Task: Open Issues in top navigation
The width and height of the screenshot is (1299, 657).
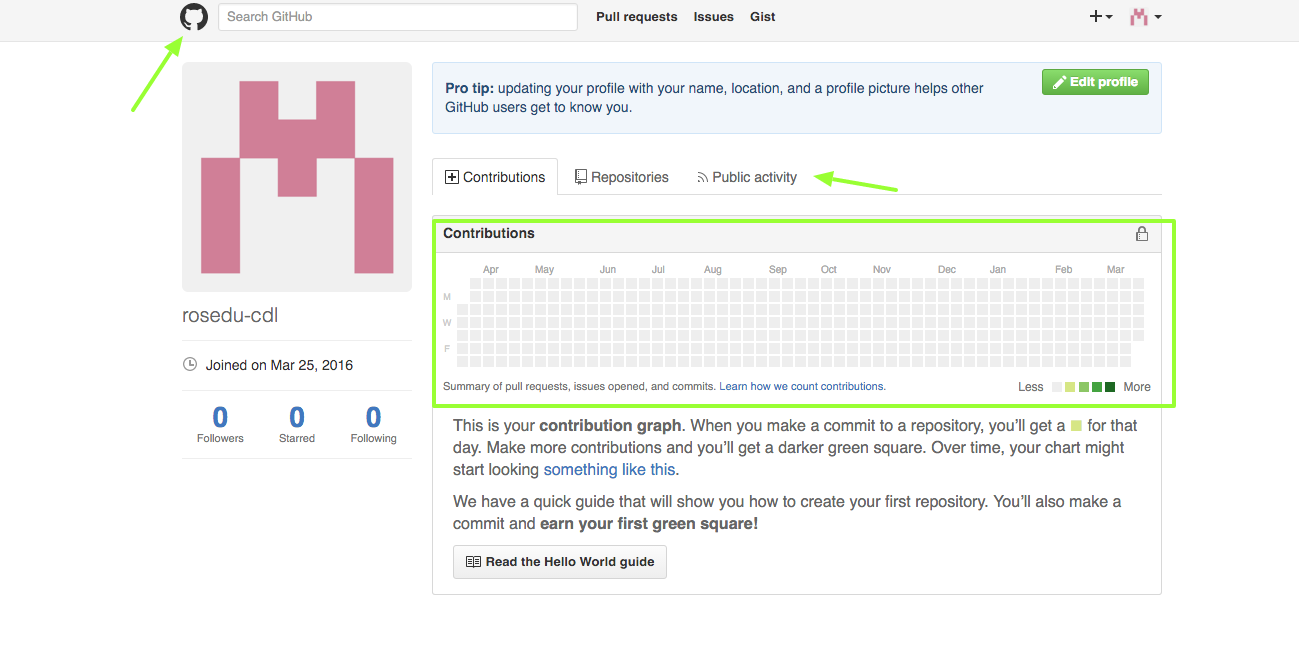Action: [x=714, y=17]
